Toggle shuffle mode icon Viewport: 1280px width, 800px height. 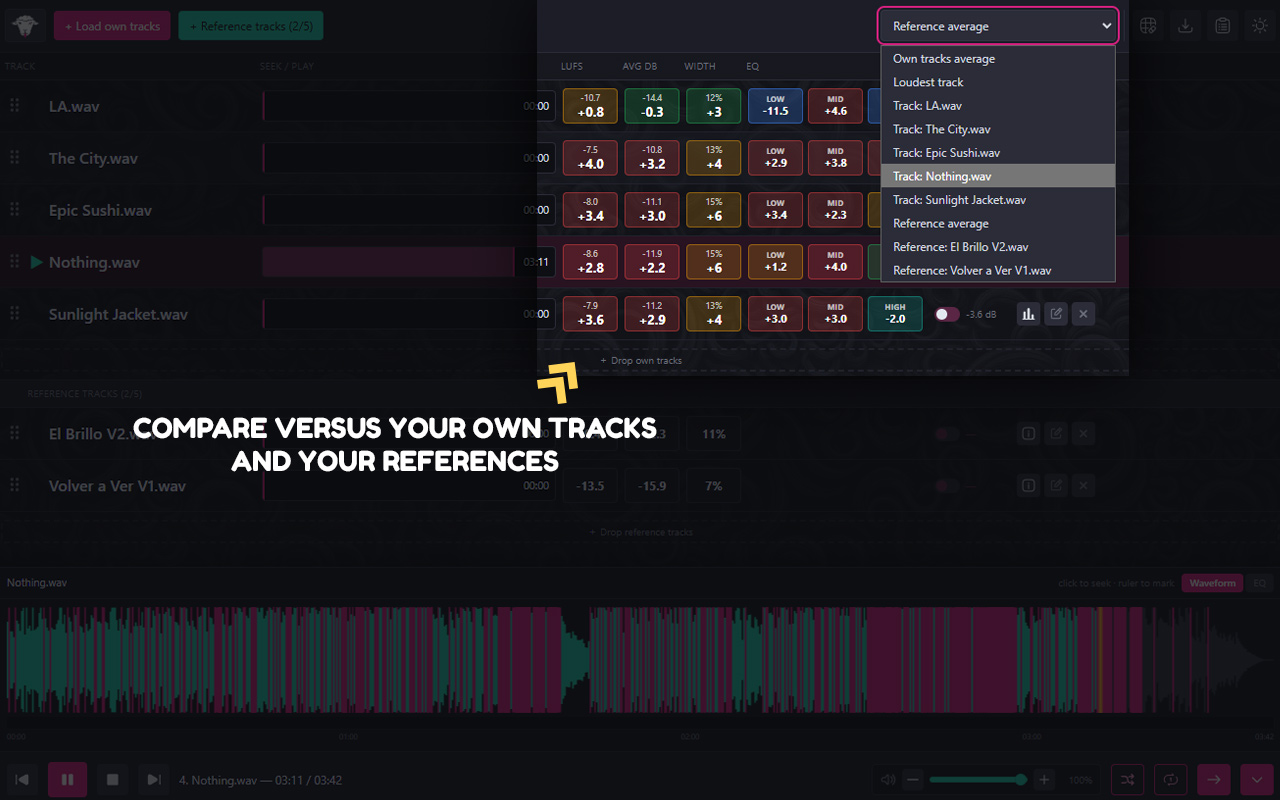point(1127,779)
